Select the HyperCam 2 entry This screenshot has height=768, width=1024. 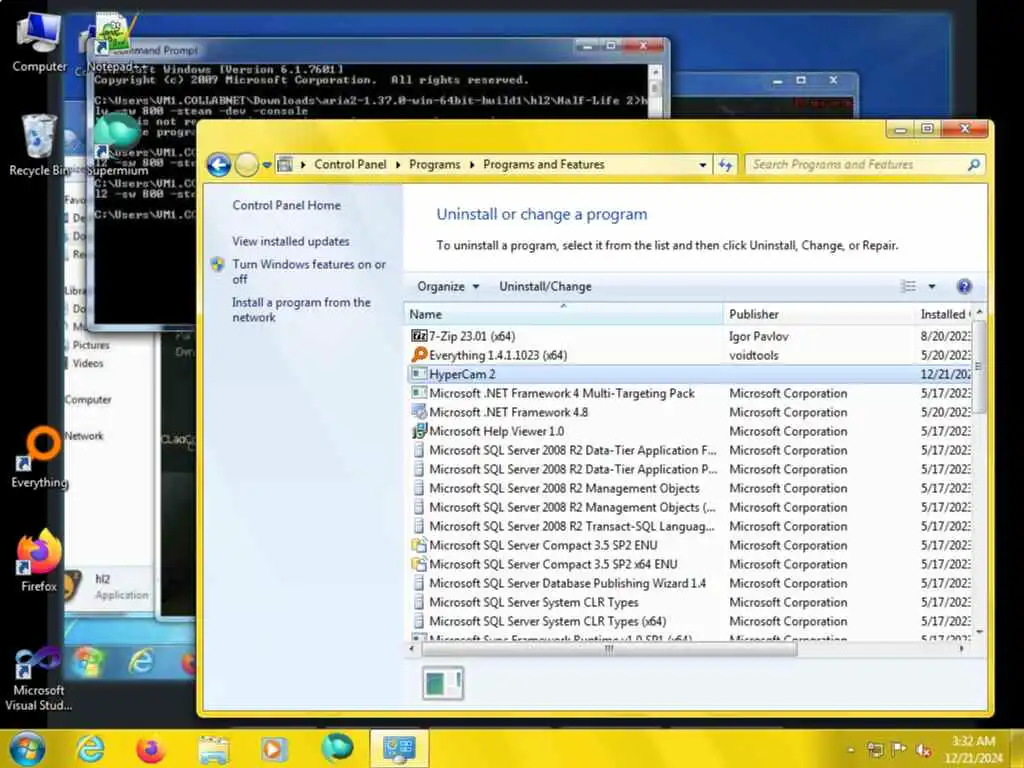[x=689, y=374]
